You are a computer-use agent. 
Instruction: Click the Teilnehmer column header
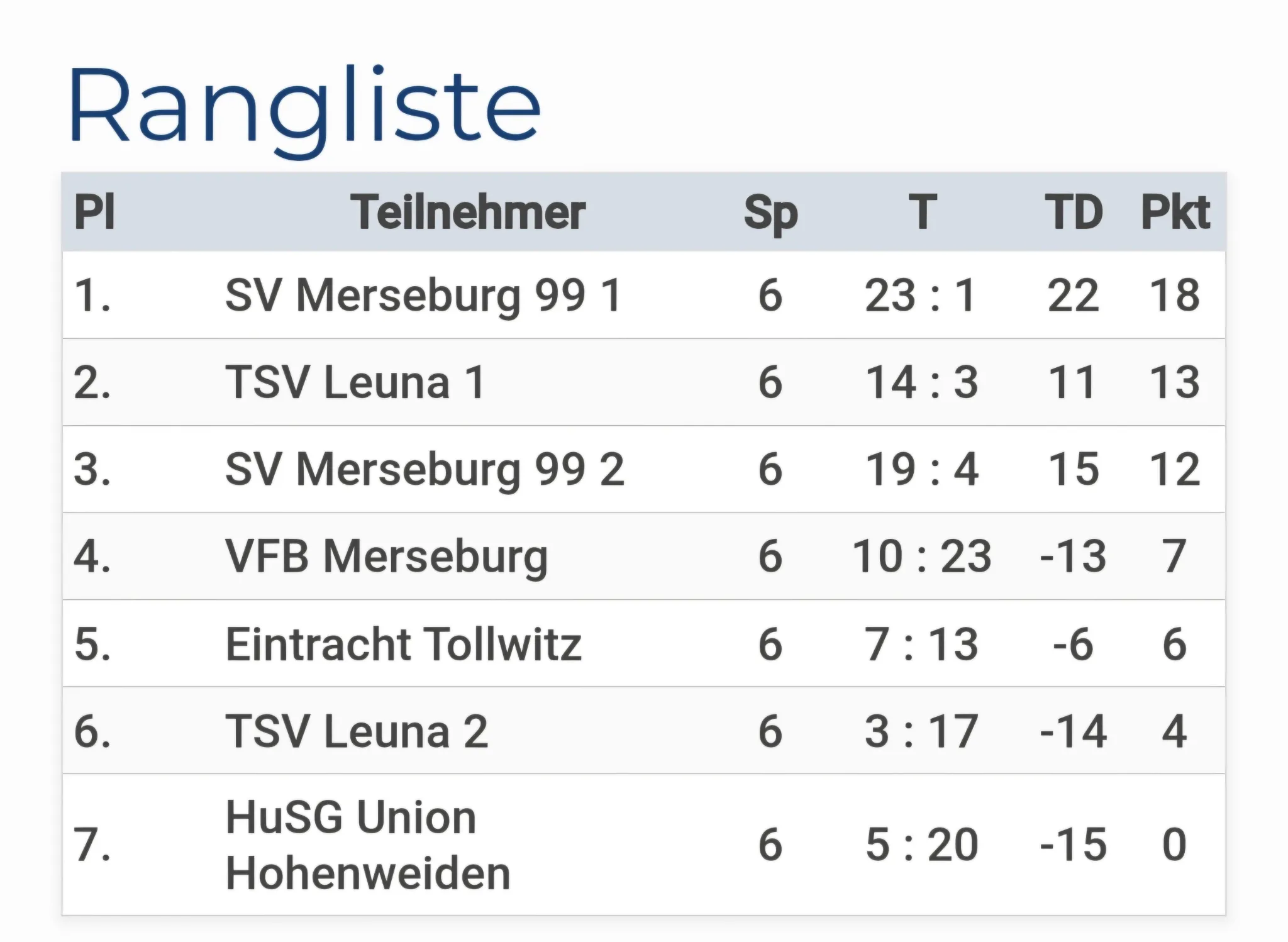coord(468,213)
